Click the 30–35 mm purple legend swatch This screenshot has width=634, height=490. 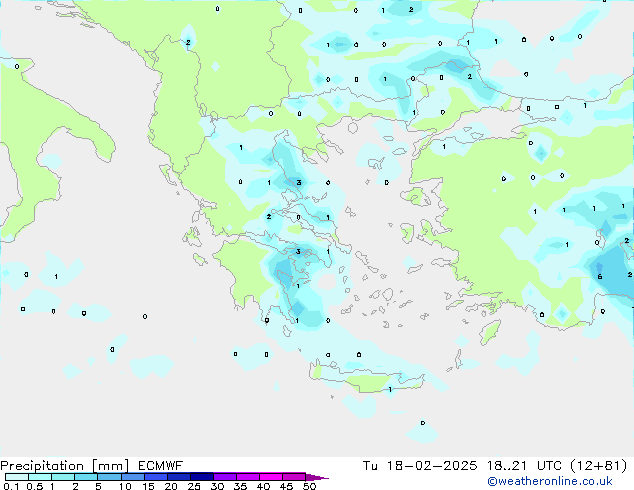click(x=225, y=477)
